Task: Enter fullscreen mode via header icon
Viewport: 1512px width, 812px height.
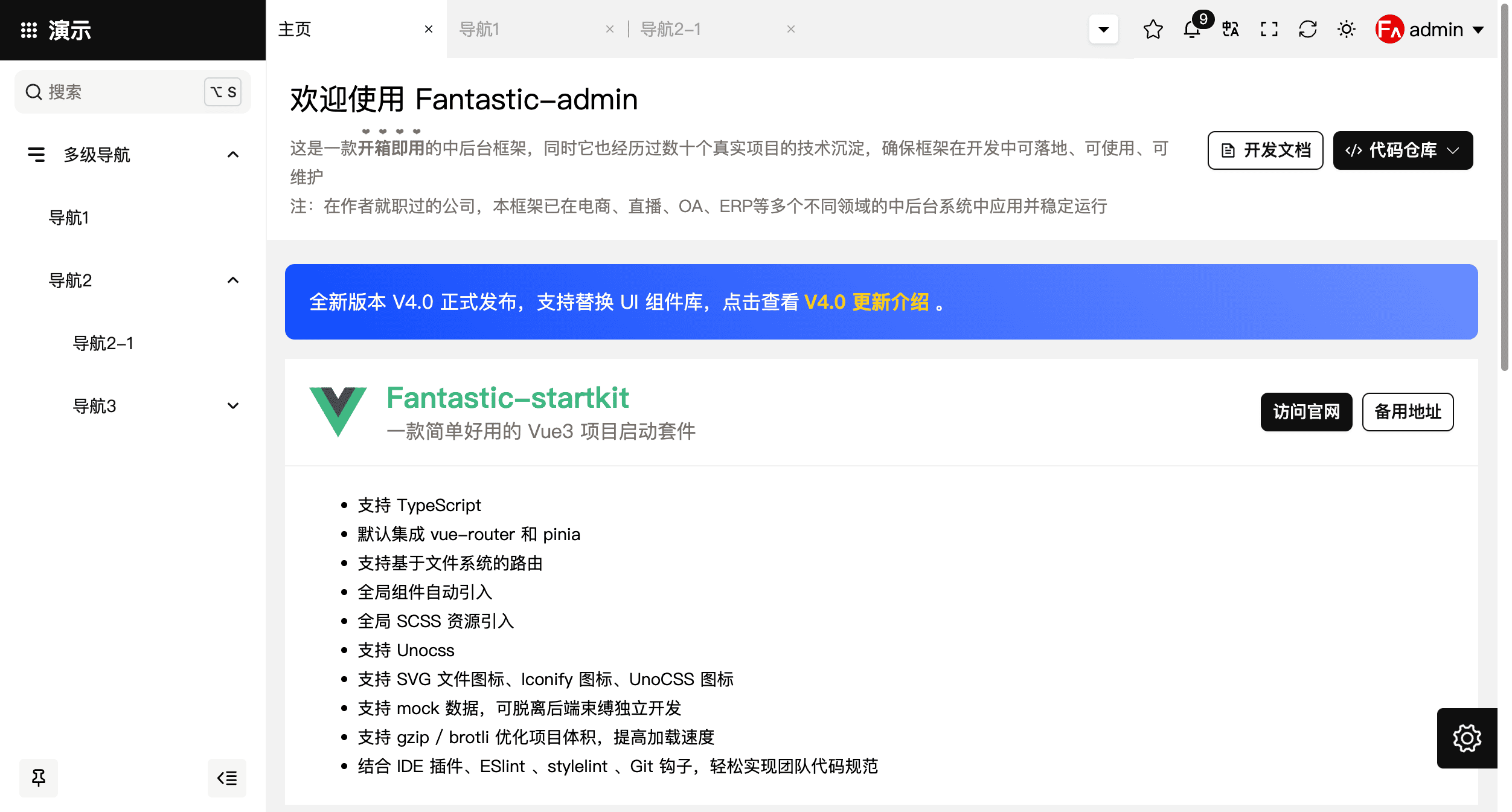Action: point(1269,29)
